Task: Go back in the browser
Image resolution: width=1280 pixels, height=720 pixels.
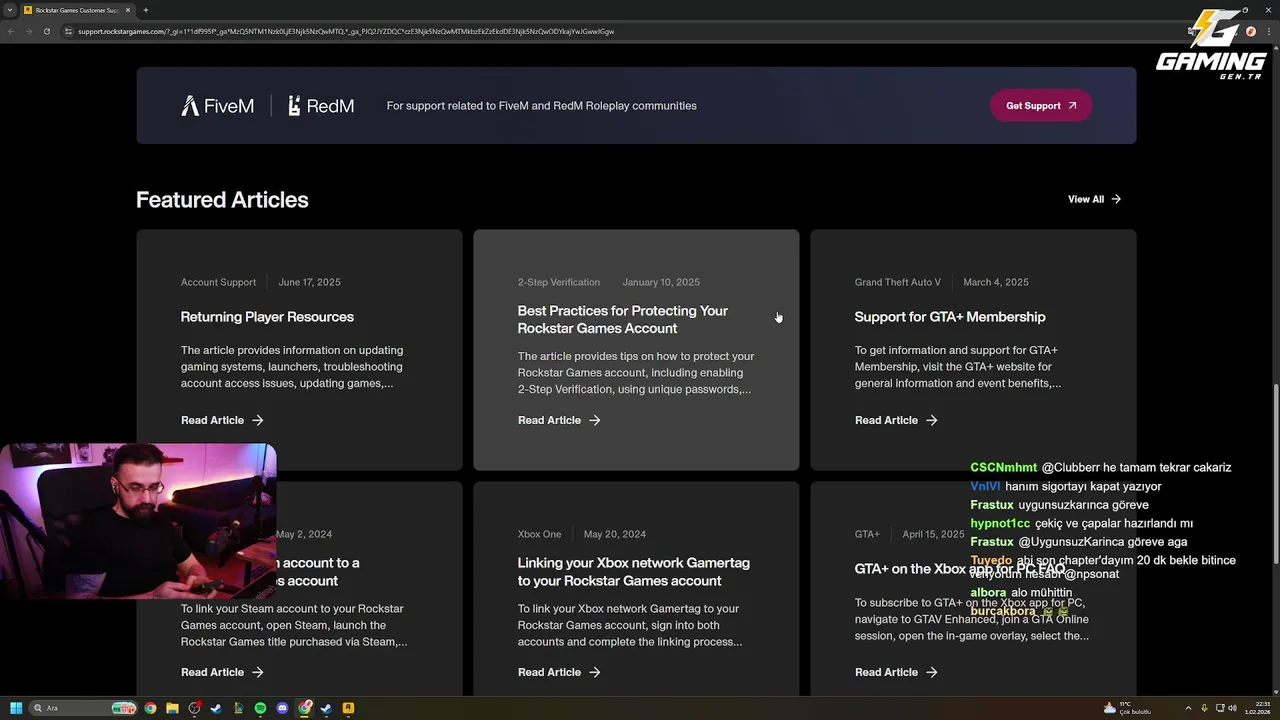Action: click(x=11, y=31)
